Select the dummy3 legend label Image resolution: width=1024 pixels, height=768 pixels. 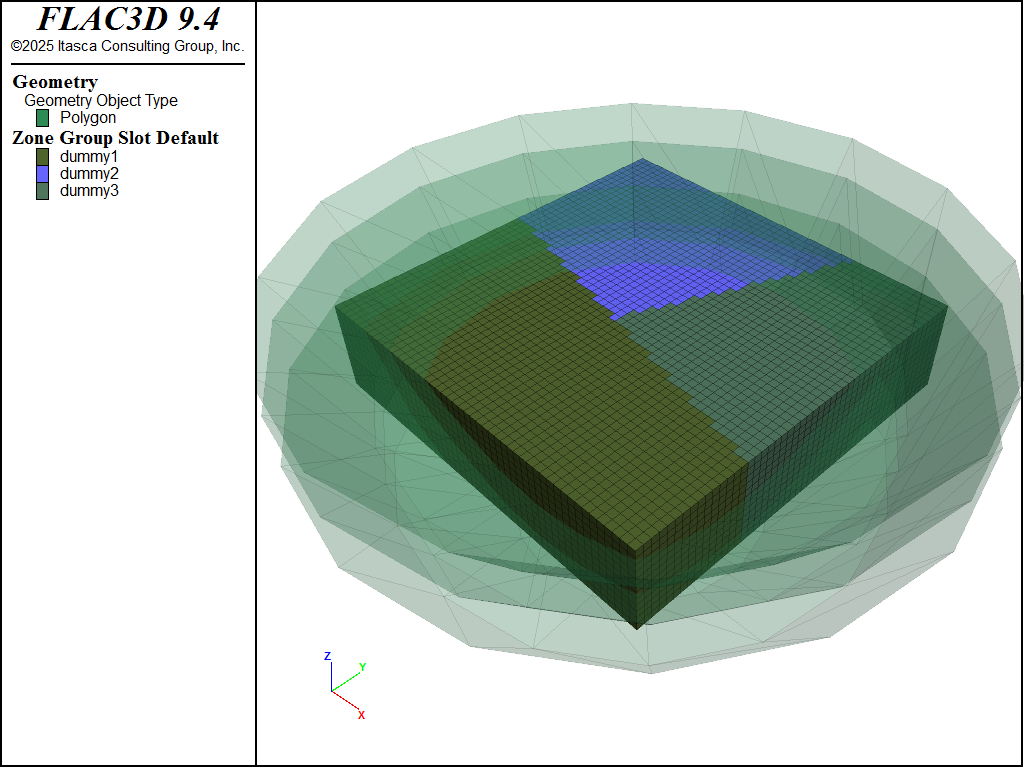(x=89, y=190)
